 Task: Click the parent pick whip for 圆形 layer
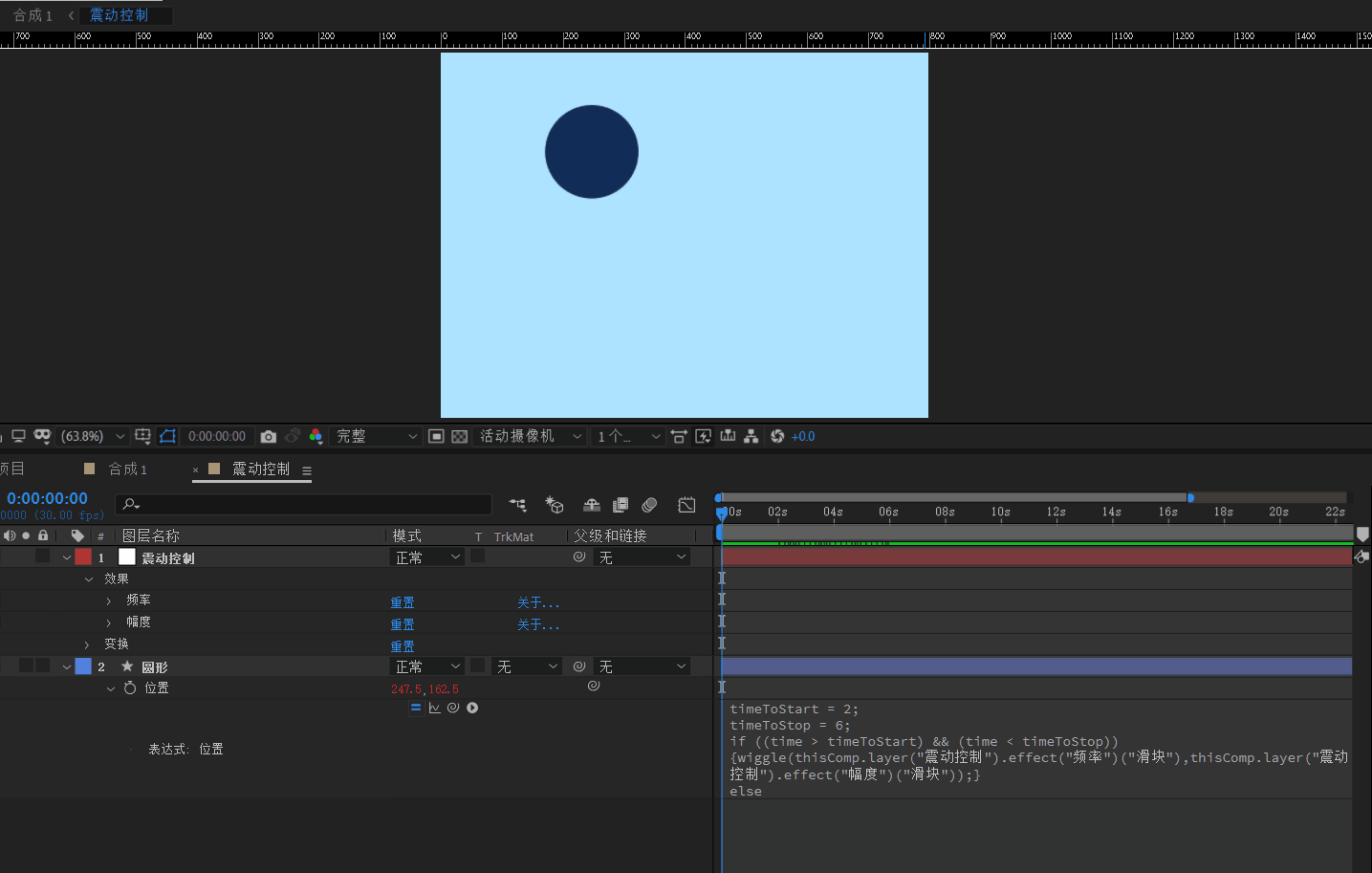click(579, 666)
